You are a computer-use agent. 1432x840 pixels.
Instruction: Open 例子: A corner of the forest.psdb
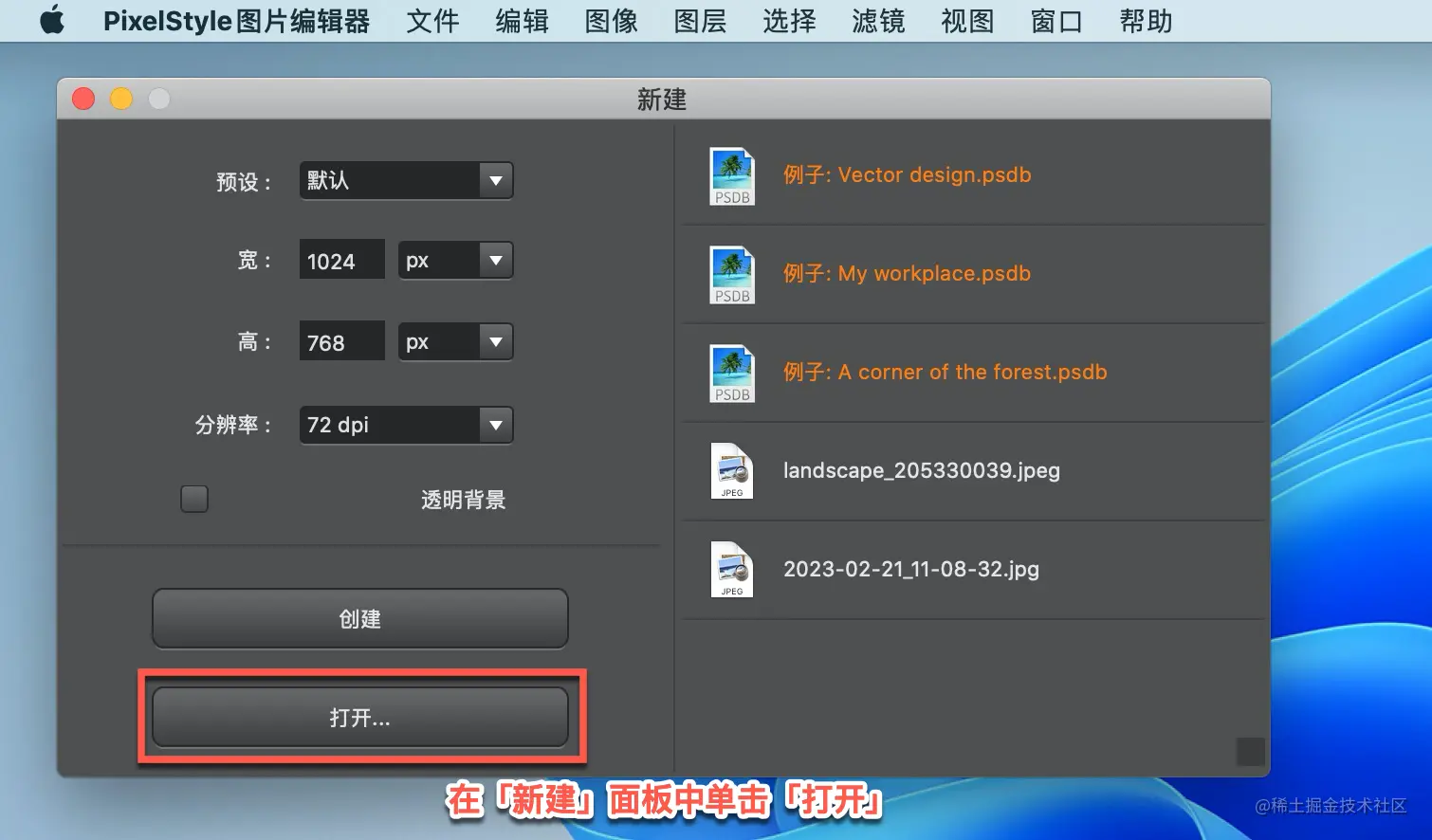click(x=945, y=372)
